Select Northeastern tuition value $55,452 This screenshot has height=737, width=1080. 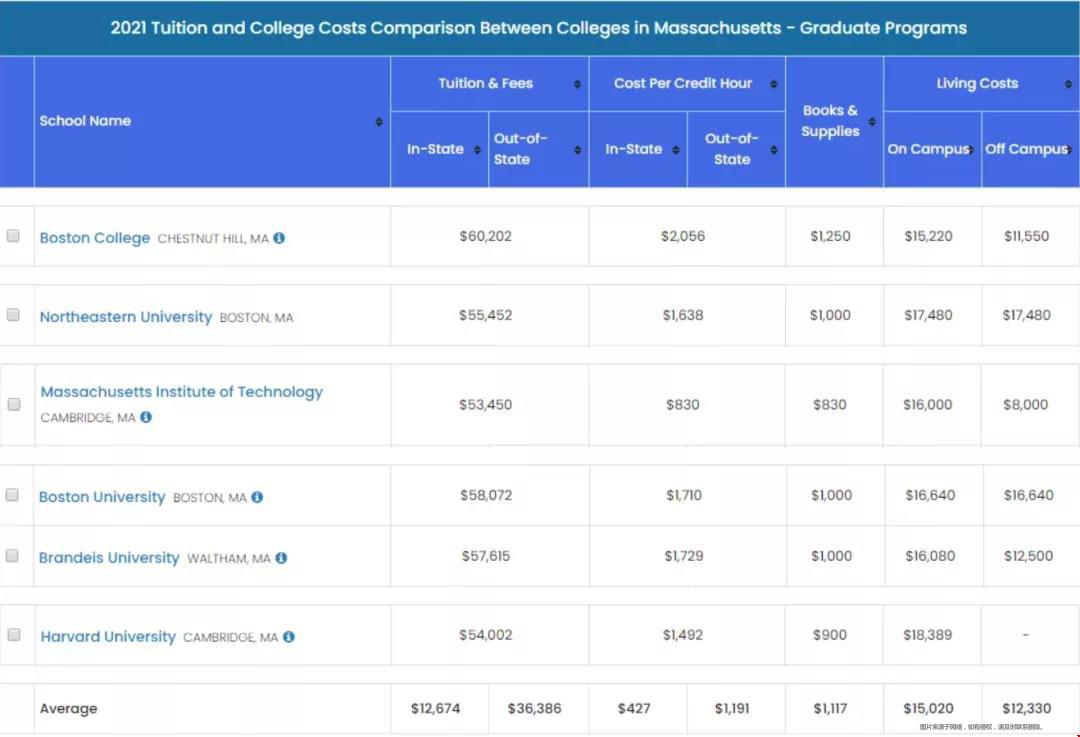486,315
